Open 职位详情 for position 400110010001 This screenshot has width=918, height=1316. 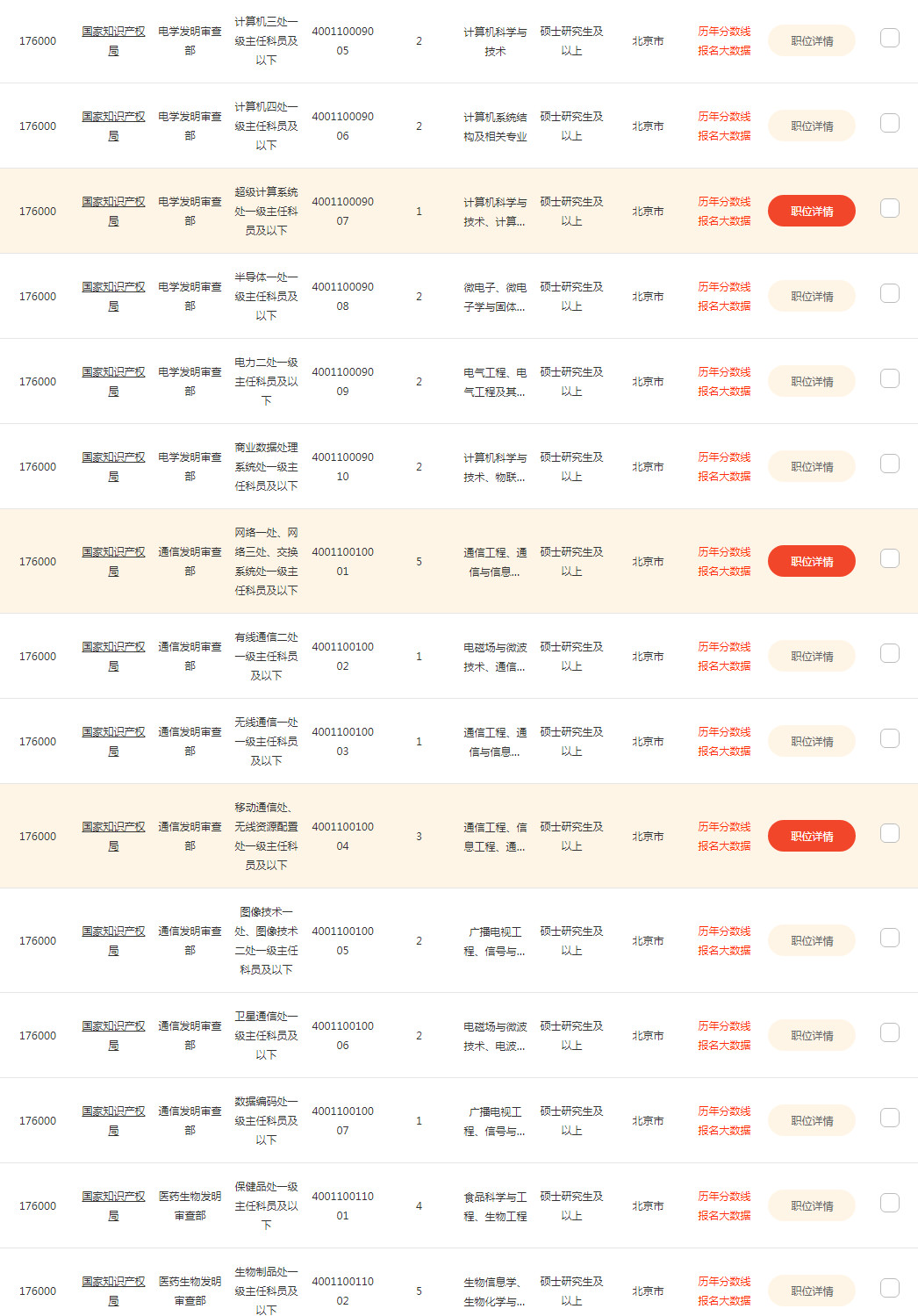(812, 561)
